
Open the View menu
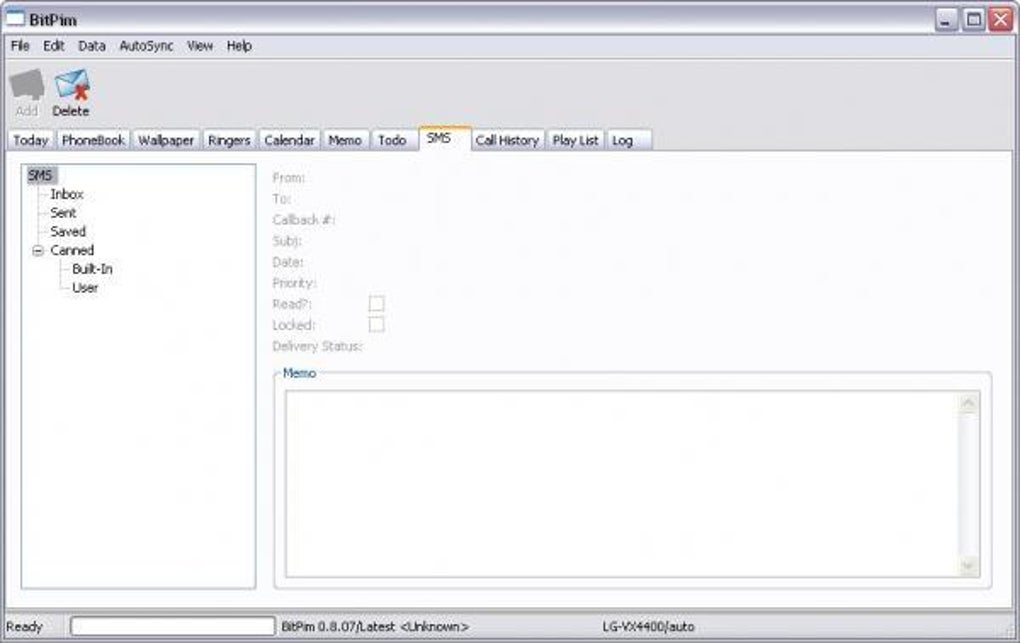click(200, 46)
